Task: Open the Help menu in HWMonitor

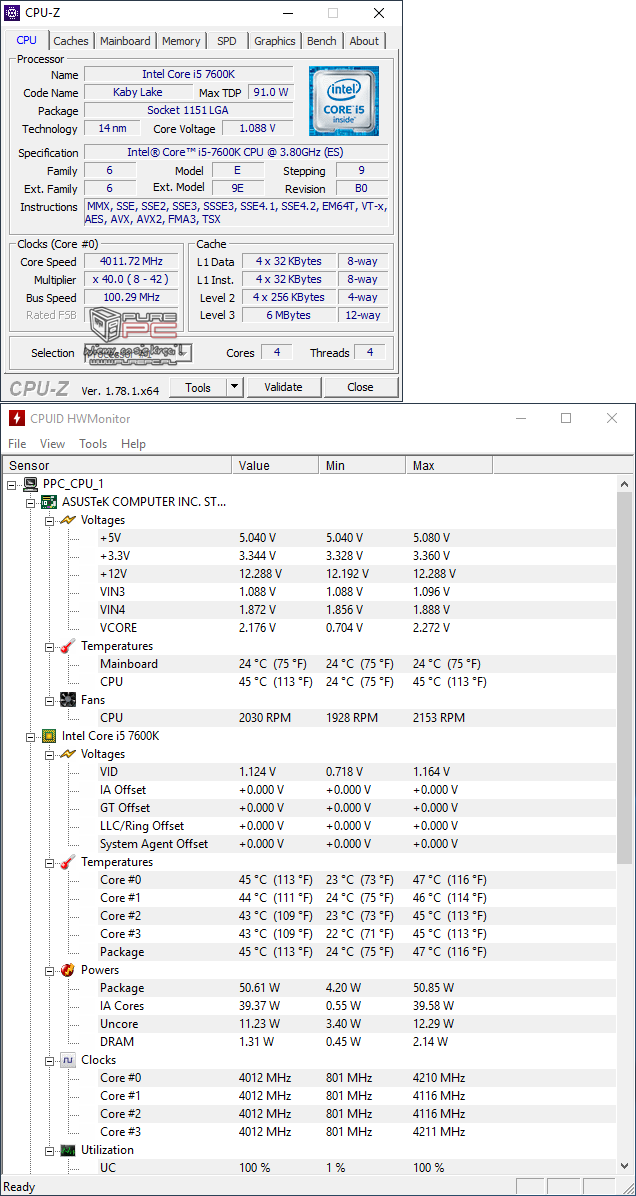Action: 133,444
